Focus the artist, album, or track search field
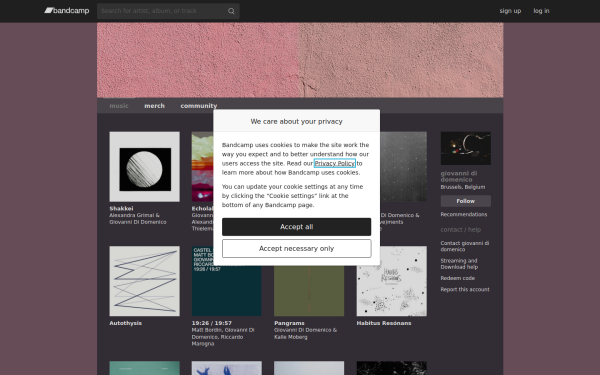The height and width of the screenshot is (375, 600). (168, 11)
